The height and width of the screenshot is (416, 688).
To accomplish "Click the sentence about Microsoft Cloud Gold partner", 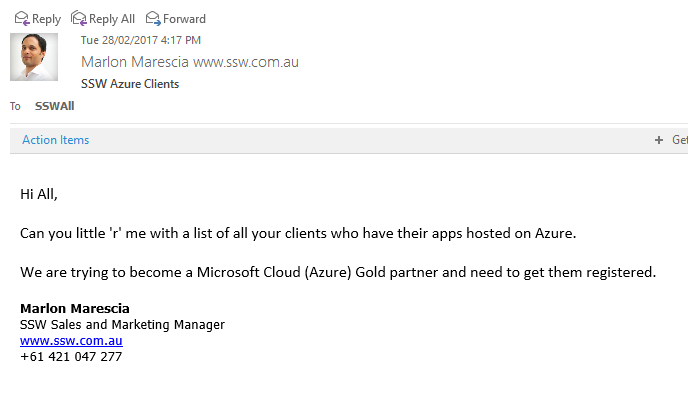I will point(337,272).
